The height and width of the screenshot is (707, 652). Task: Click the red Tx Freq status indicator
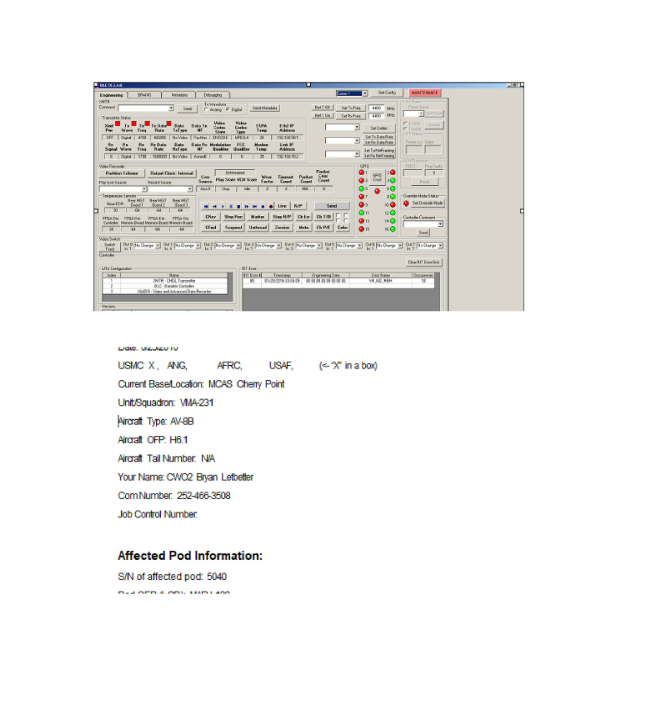coord(146,124)
